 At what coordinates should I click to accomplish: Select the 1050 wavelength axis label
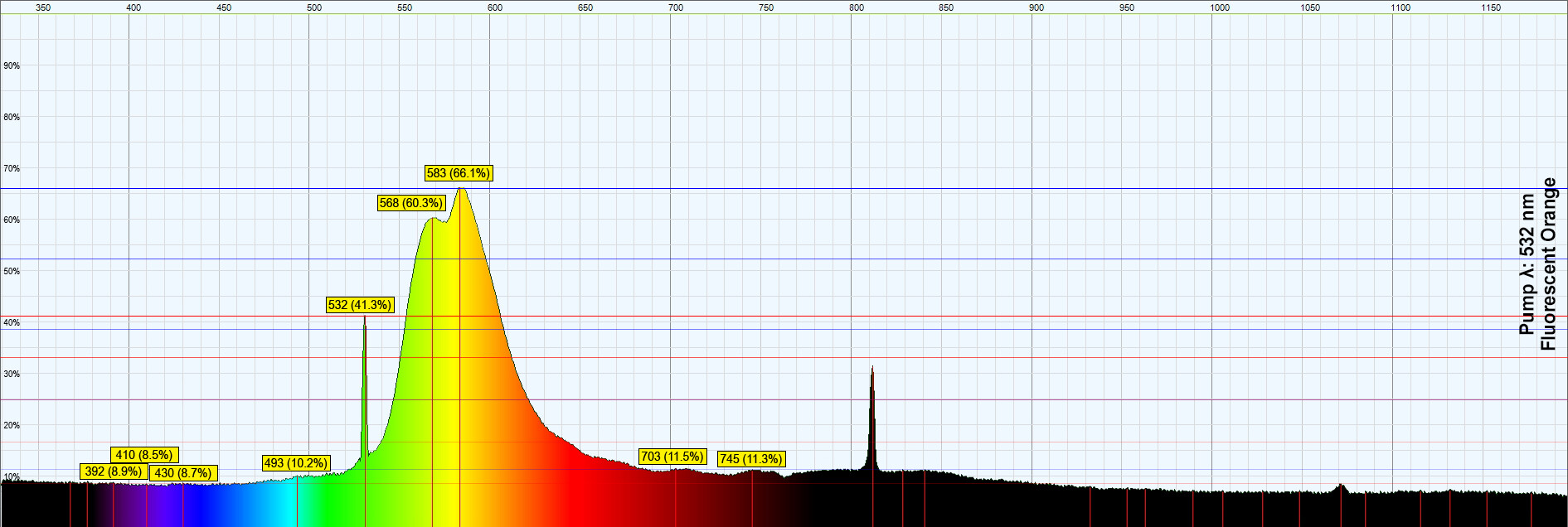point(1310,7)
